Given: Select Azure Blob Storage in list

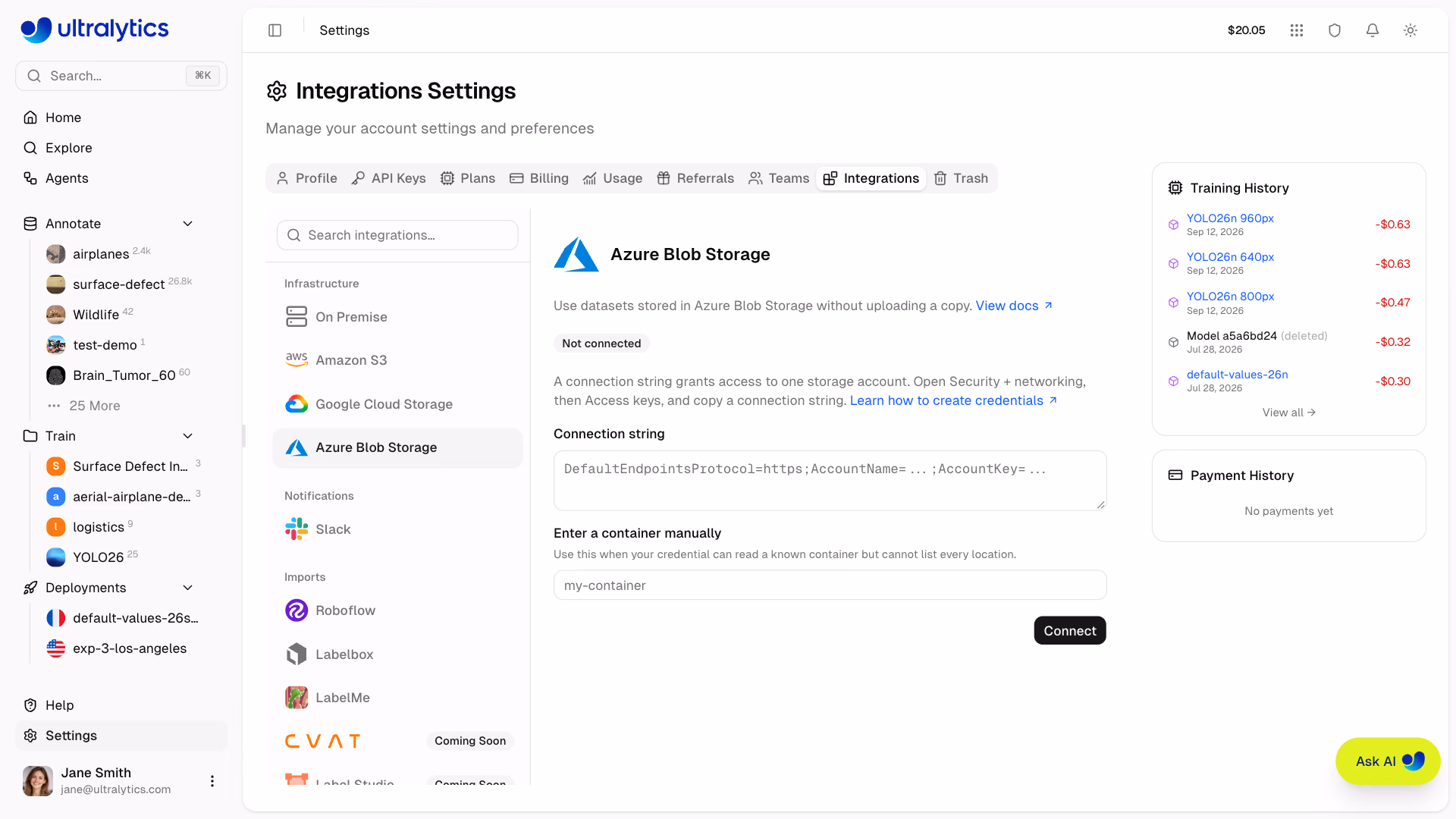Looking at the screenshot, I should click(397, 447).
